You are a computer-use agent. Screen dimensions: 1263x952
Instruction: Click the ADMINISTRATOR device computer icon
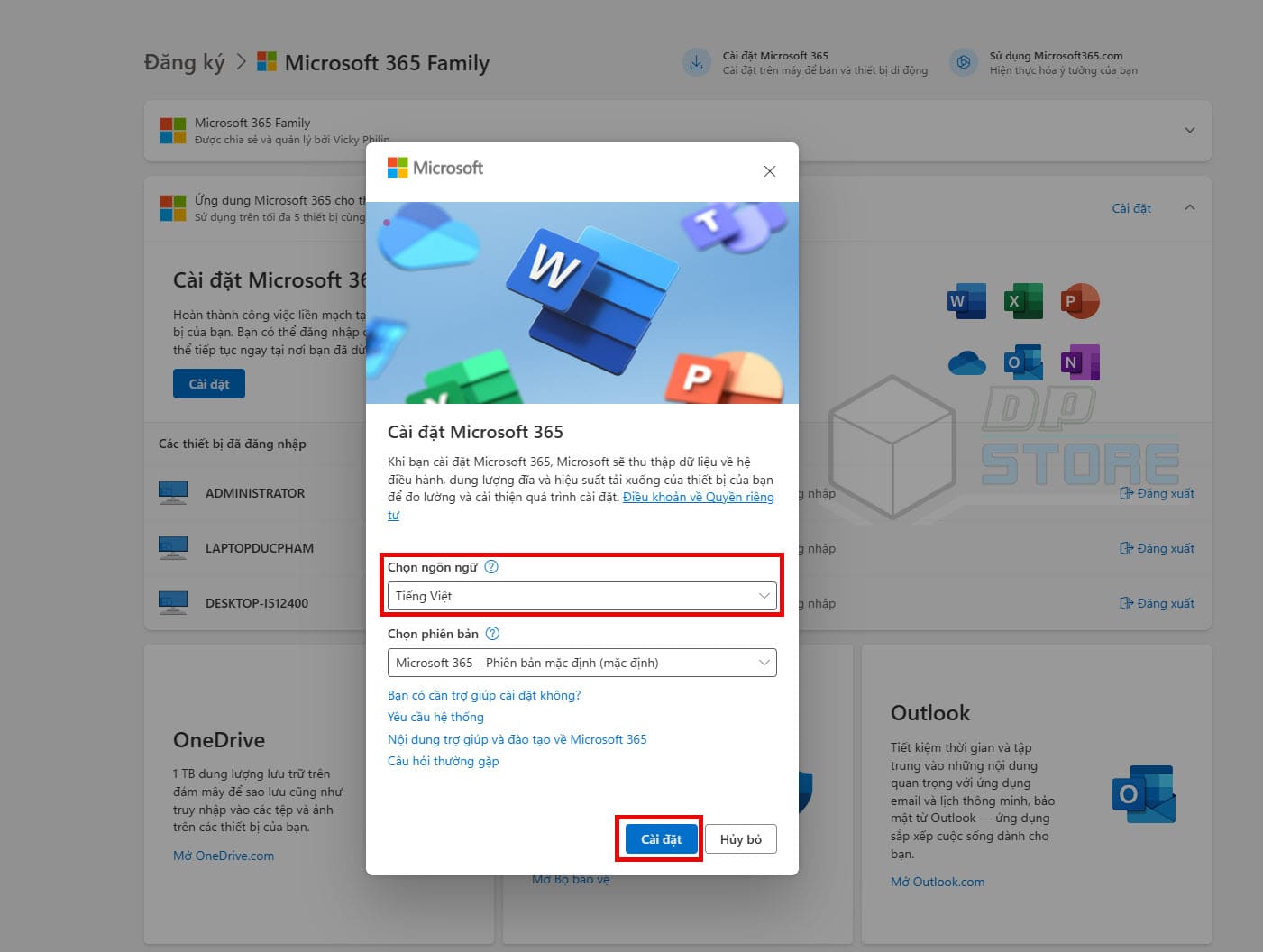173,493
